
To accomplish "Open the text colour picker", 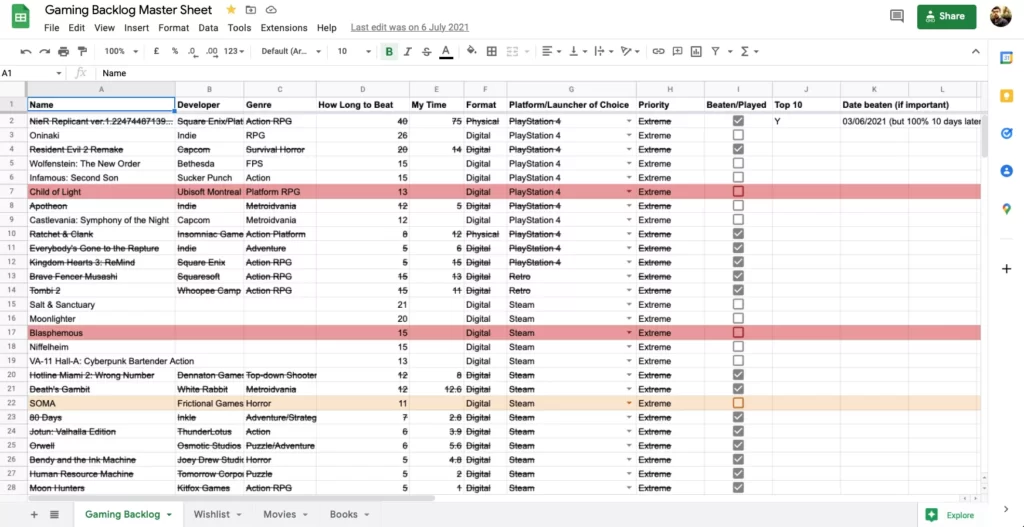I will pyautogui.click(x=446, y=51).
